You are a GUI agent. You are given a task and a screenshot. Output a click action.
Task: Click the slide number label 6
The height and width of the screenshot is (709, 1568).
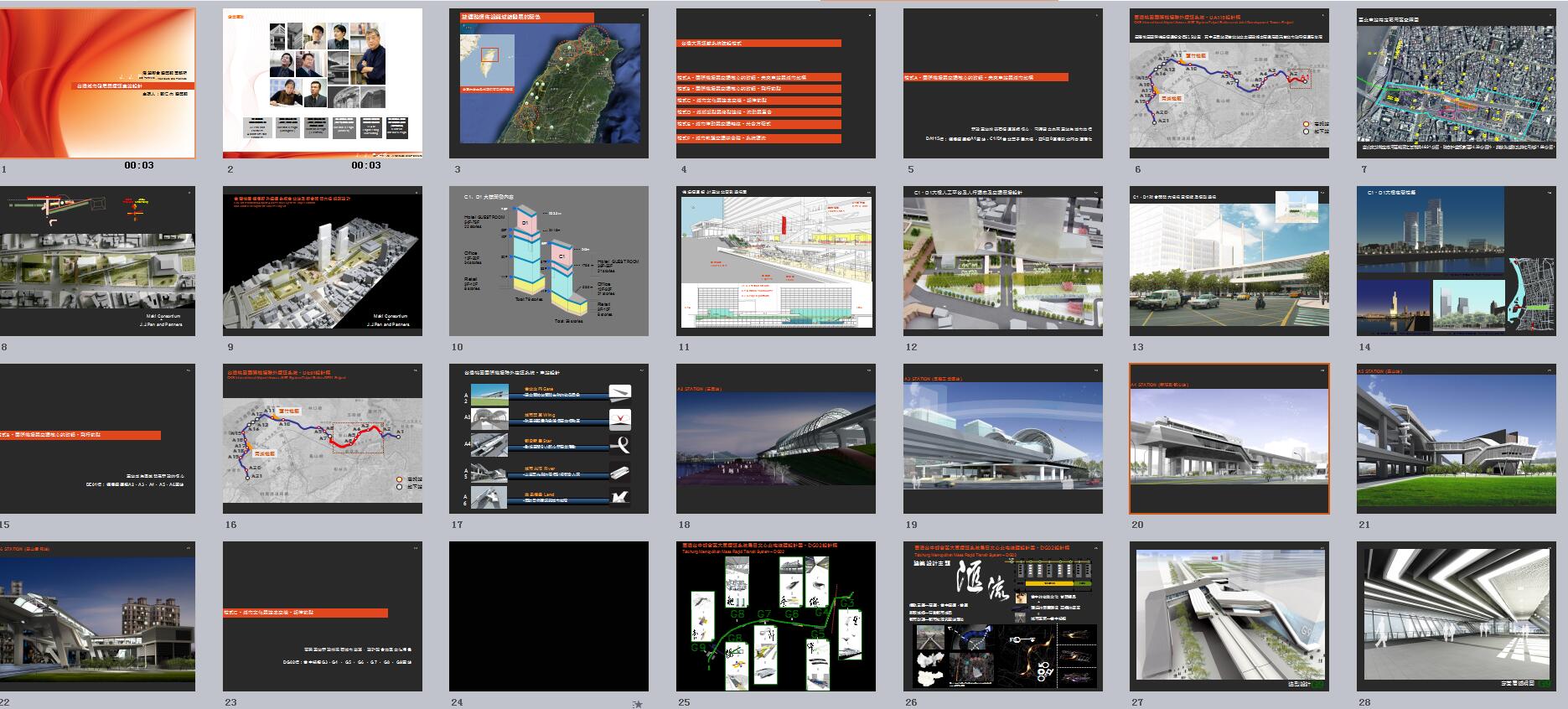click(x=1138, y=169)
